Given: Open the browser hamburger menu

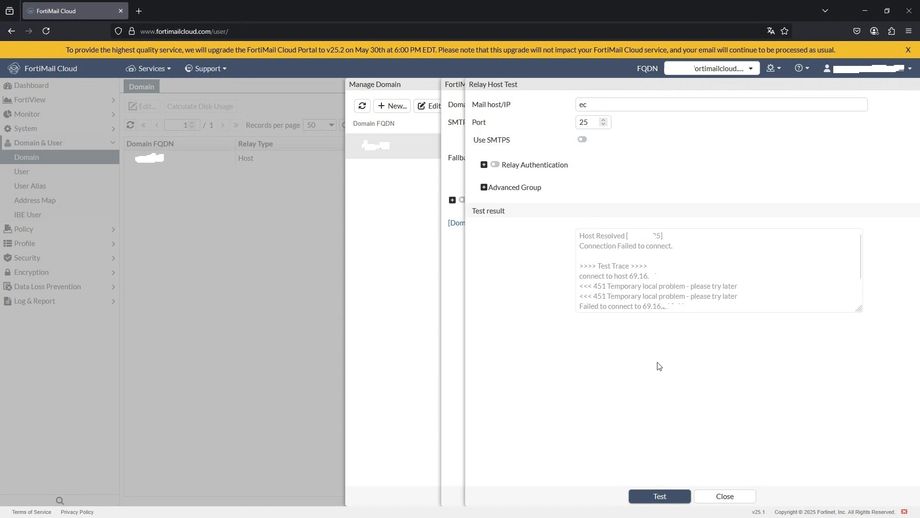Looking at the screenshot, I should tap(908, 31).
